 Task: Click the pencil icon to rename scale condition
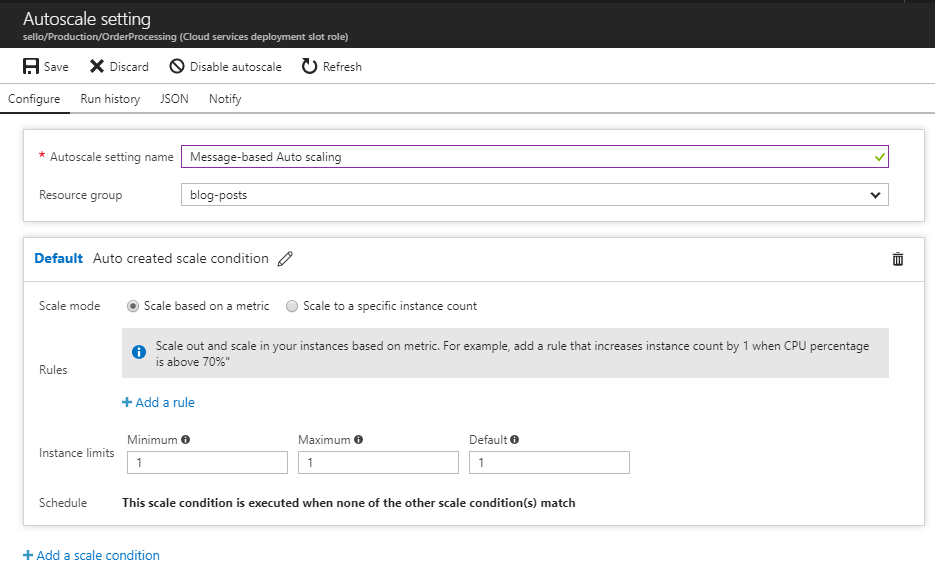click(285, 259)
